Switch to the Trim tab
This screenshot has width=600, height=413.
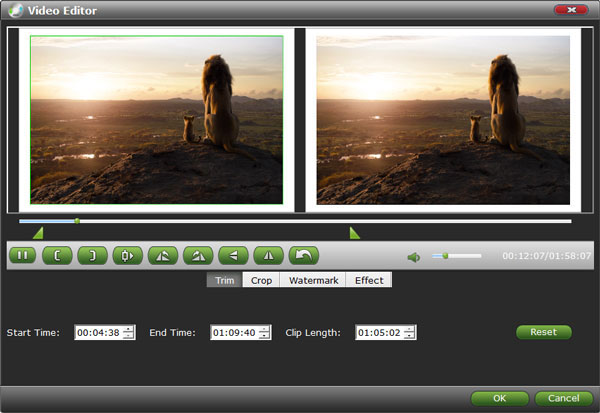click(225, 280)
